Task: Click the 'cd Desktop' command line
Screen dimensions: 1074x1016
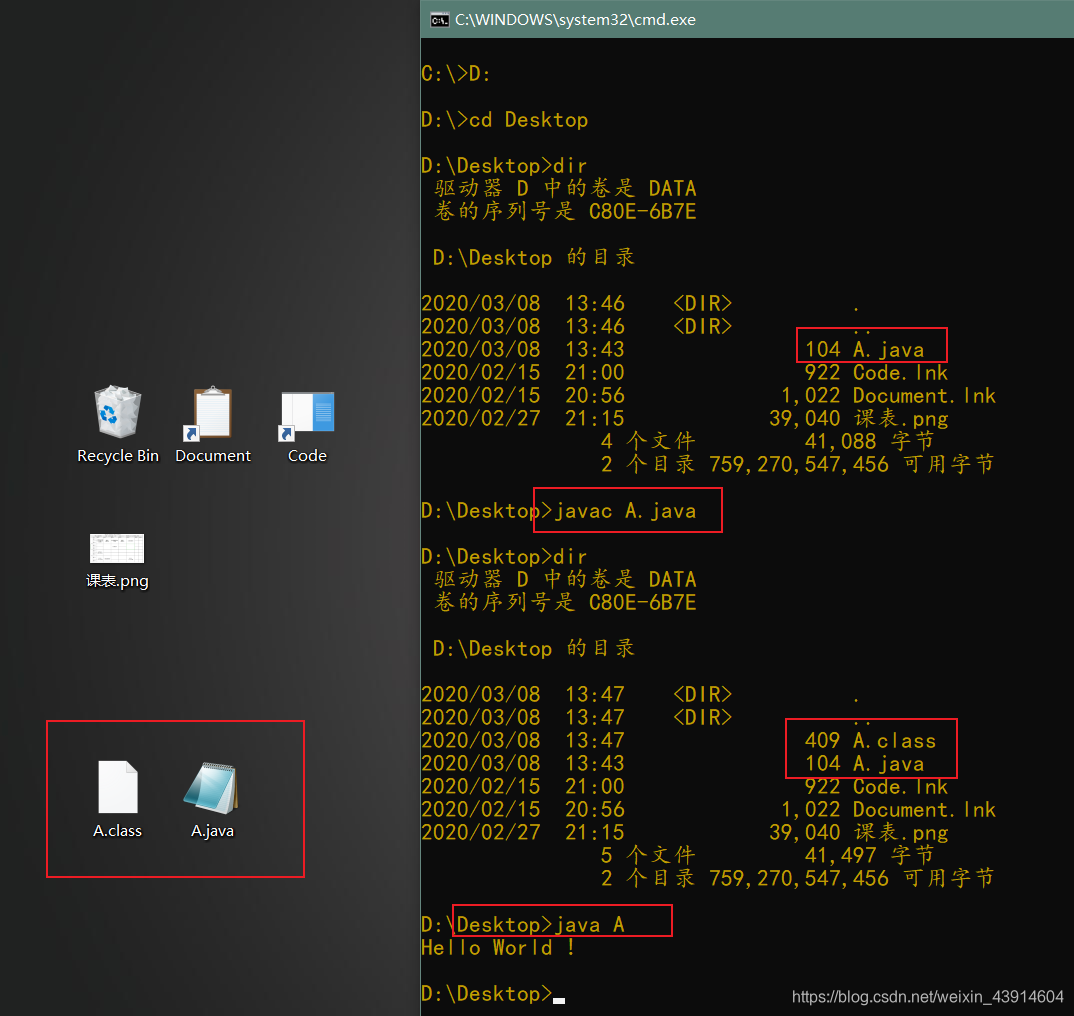Action: 505,120
